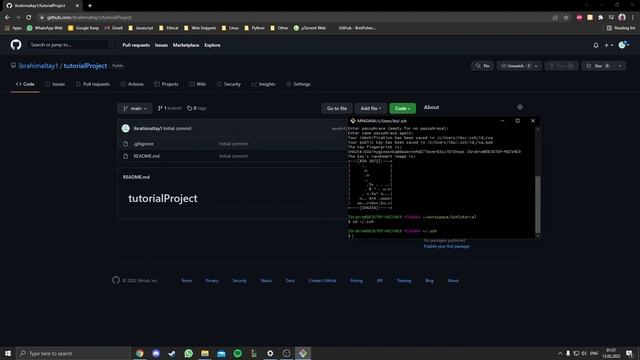Open the Chrome extensions puzzle icon
This screenshot has height=360, width=640.
600,18
